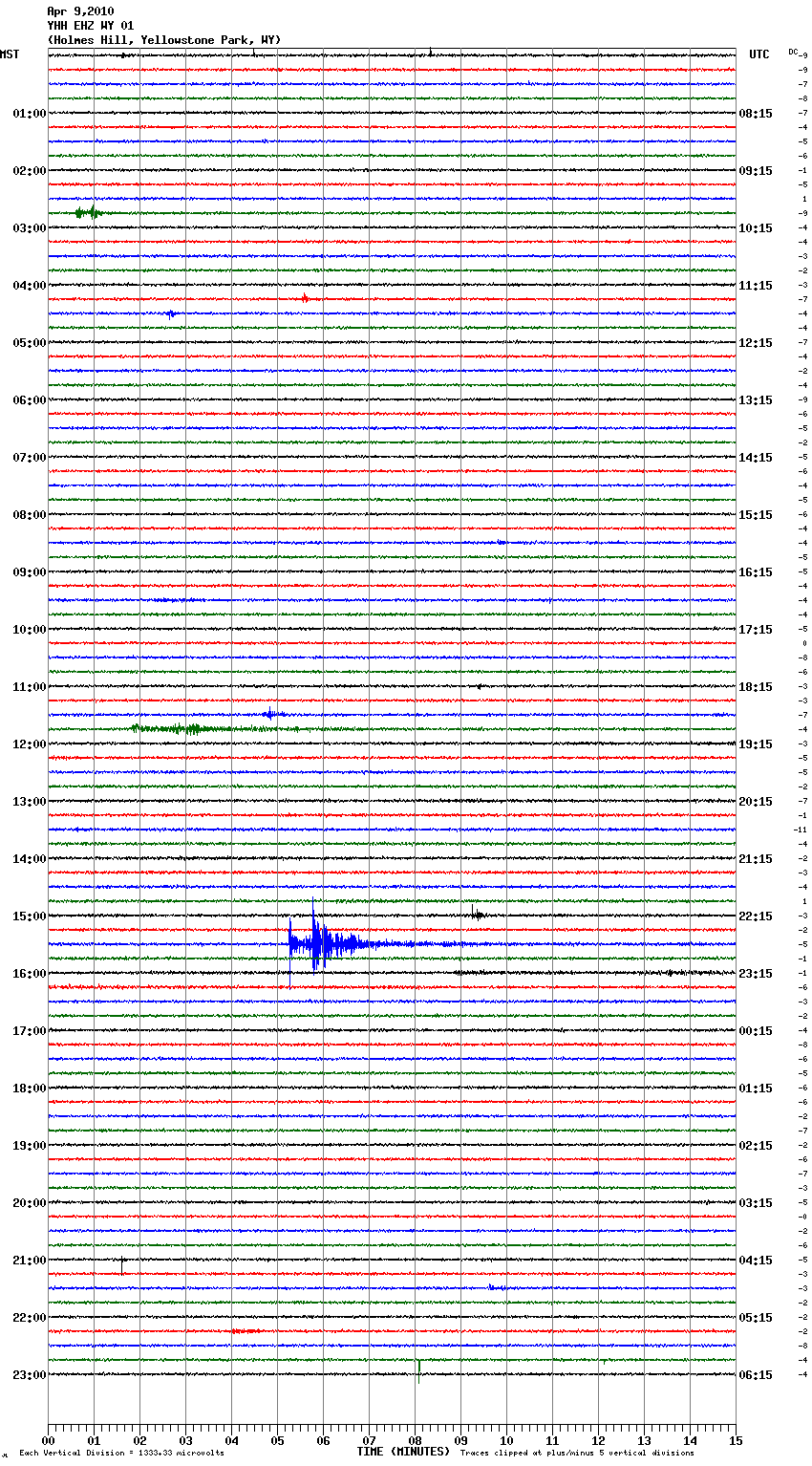Click the UTC time zone label
Image resolution: width=812 pixels, height=1466 pixels.
pos(759,54)
